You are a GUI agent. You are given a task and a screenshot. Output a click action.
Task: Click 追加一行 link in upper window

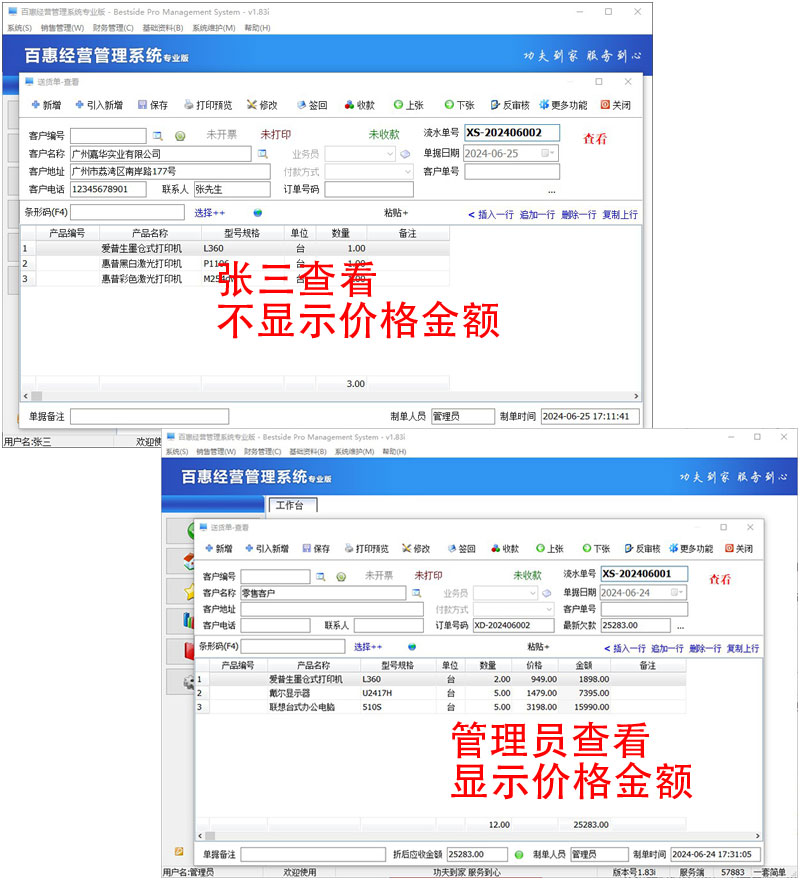tap(537, 214)
